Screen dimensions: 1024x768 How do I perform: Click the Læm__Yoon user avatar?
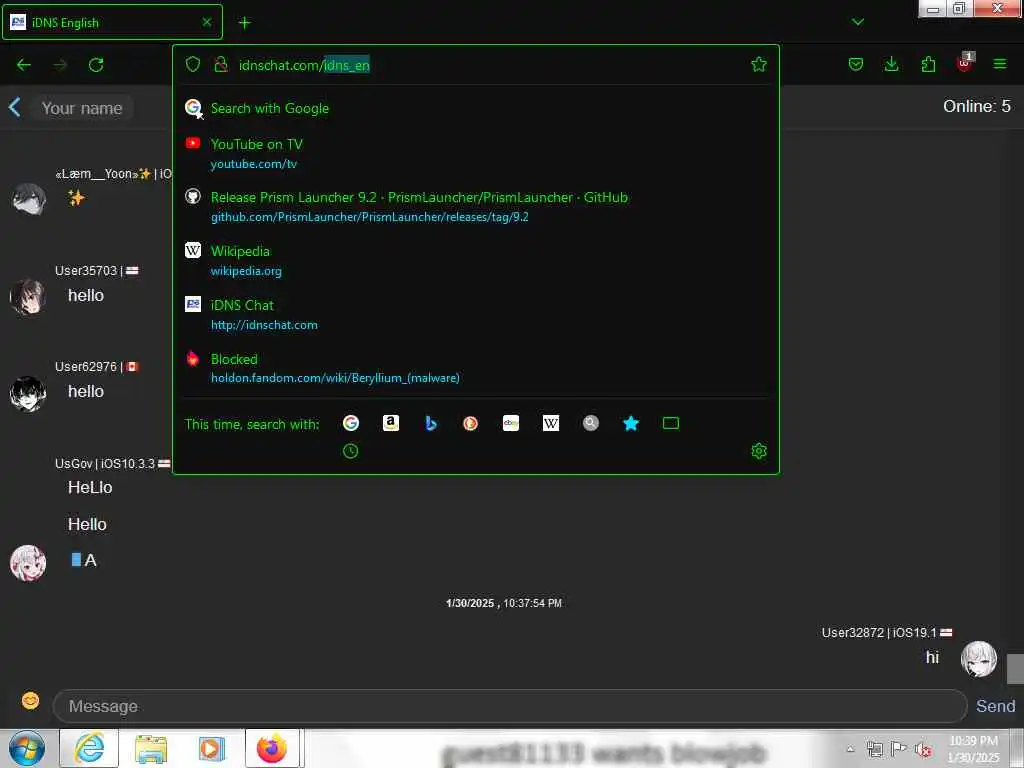(x=28, y=199)
